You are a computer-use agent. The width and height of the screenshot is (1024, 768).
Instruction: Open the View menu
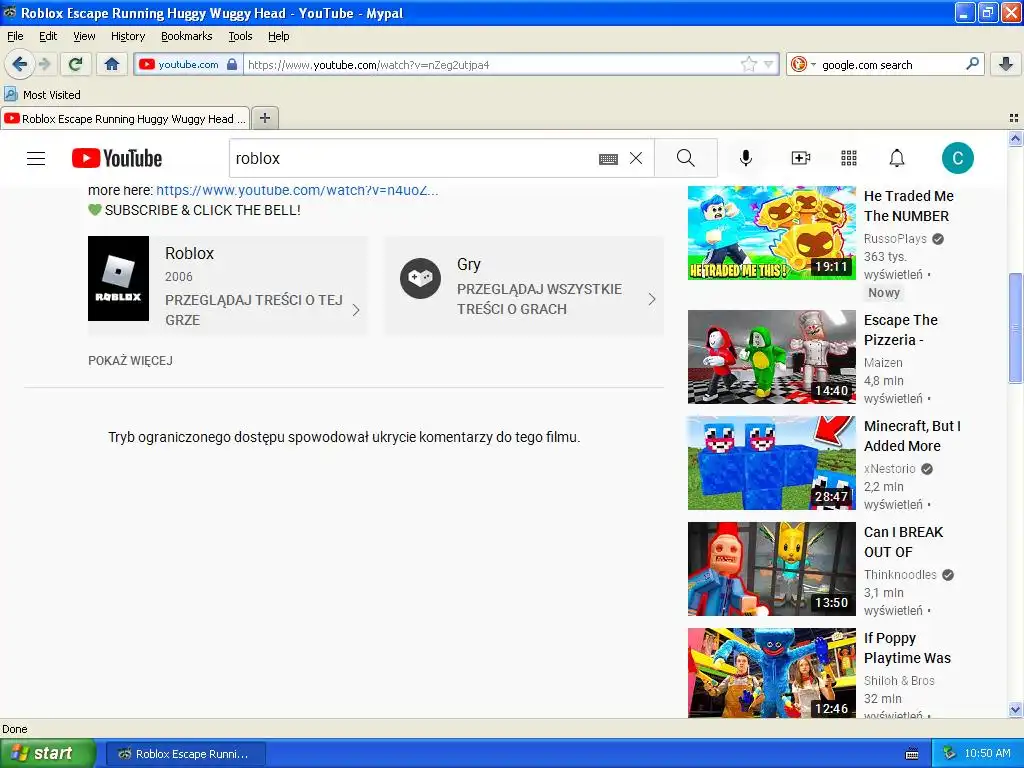pyautogui.click(x=84, y=36)
